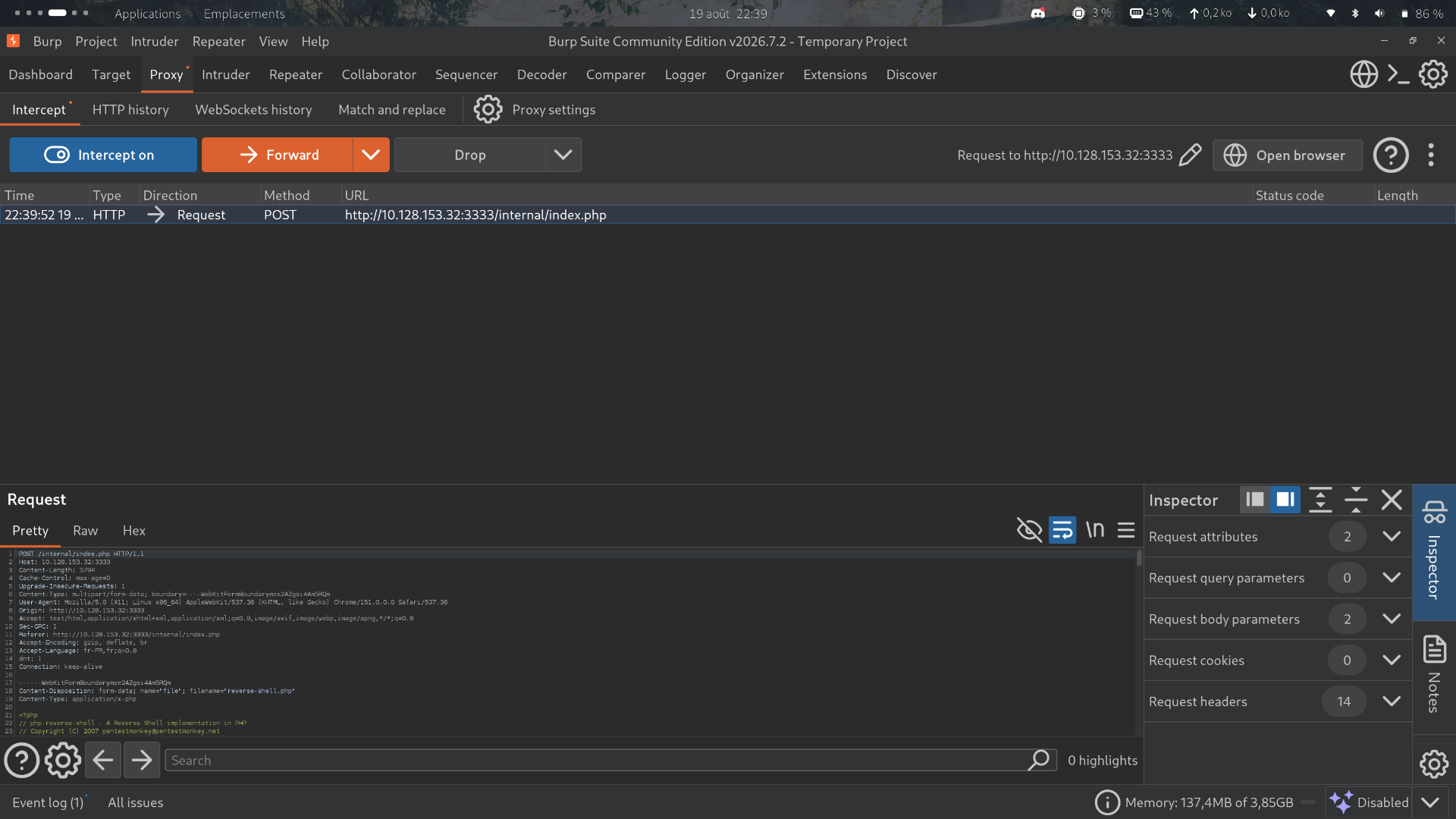
Task: Edit the request target with the pencil icon
Action: tap(1190, 155)
